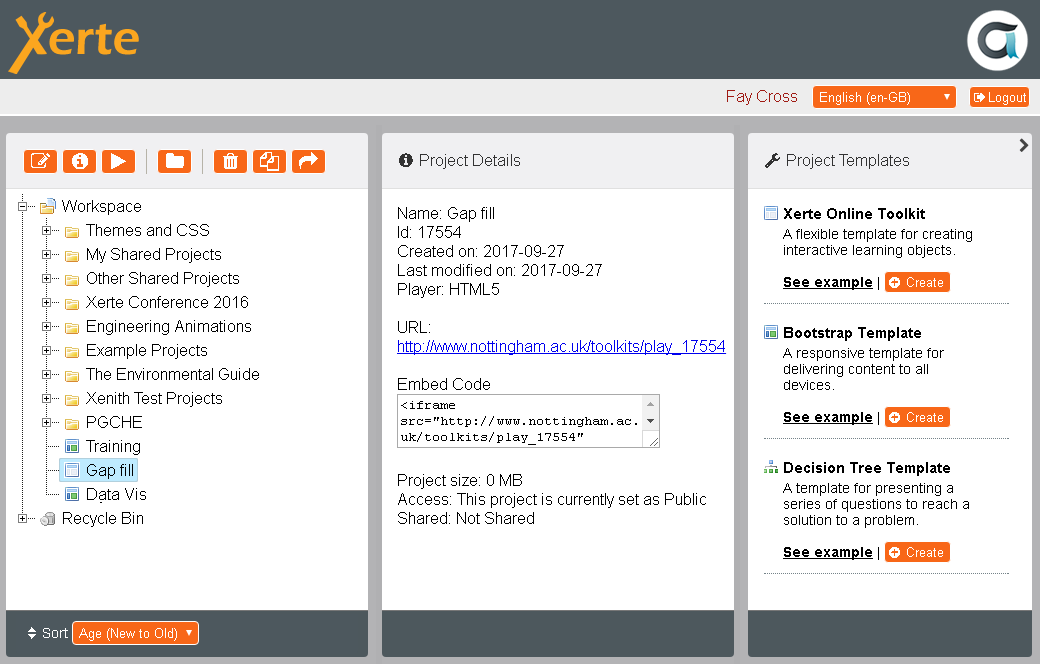
Task: Open project Properties info icon
Action: click(x=80, y=161)
